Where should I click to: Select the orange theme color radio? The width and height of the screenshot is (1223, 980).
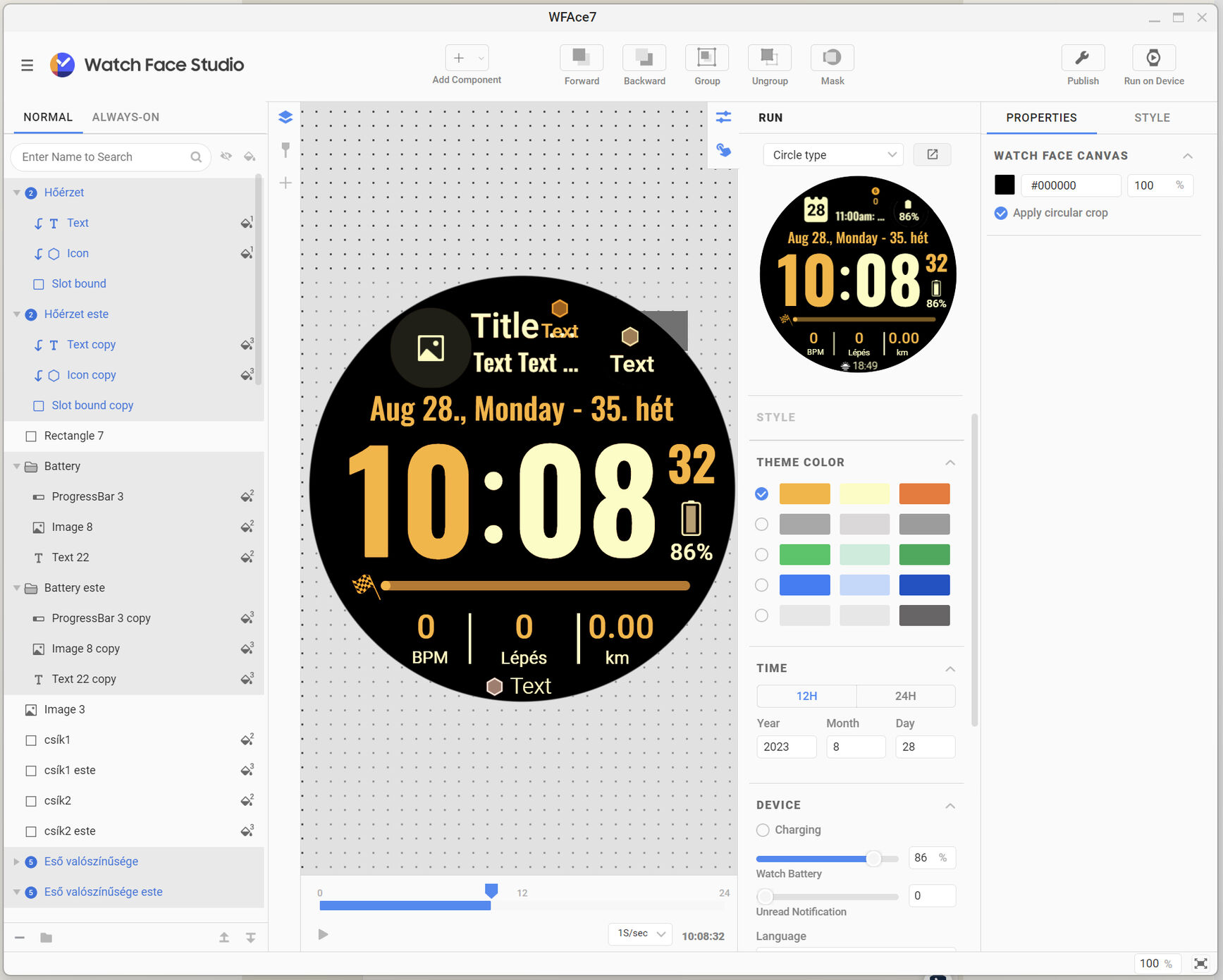(x=761, y=494)
